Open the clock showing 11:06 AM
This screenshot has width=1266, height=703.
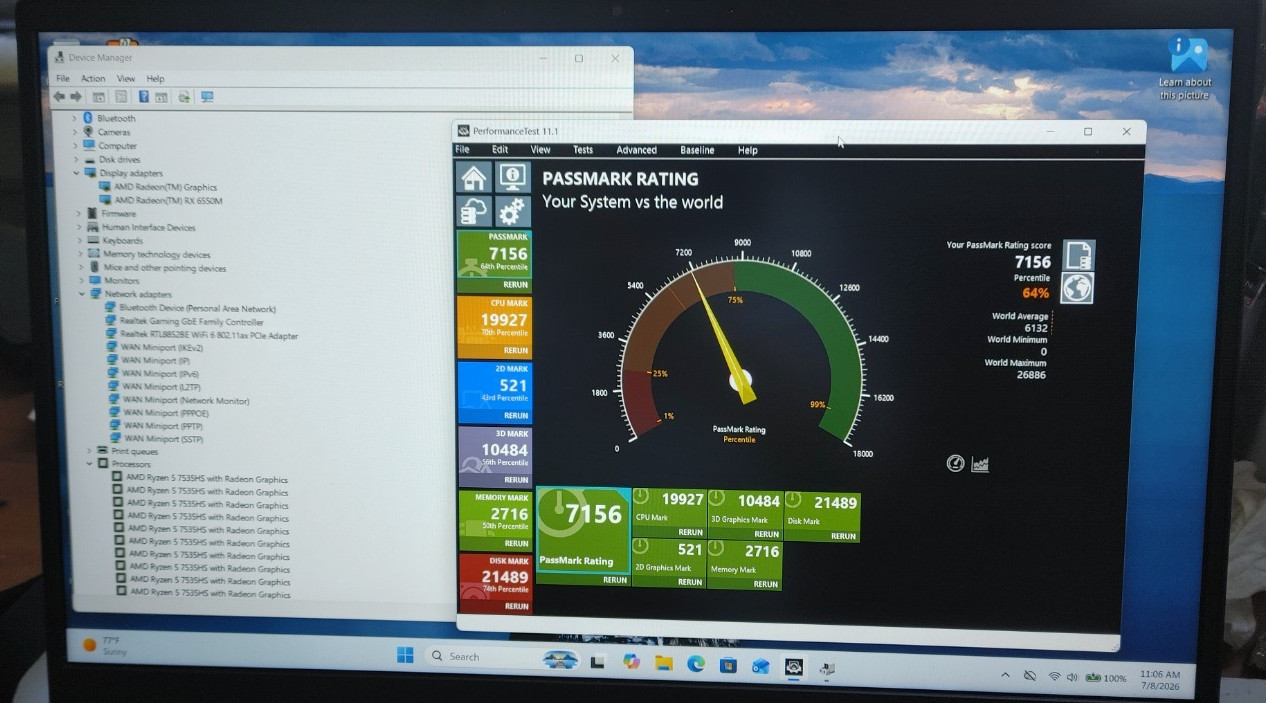(x=1160, y=680)
